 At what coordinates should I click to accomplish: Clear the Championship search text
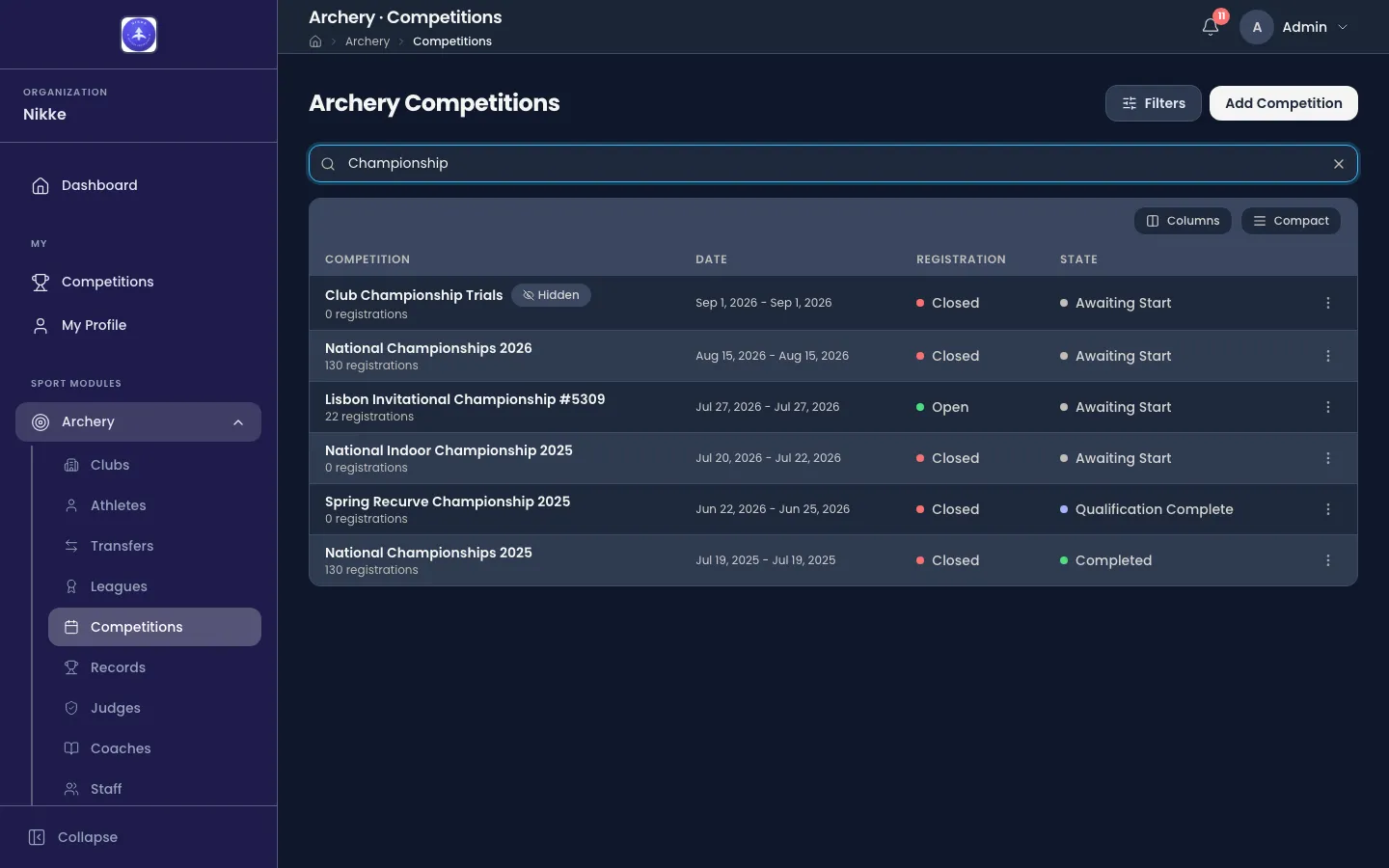tap(1339, 164)
